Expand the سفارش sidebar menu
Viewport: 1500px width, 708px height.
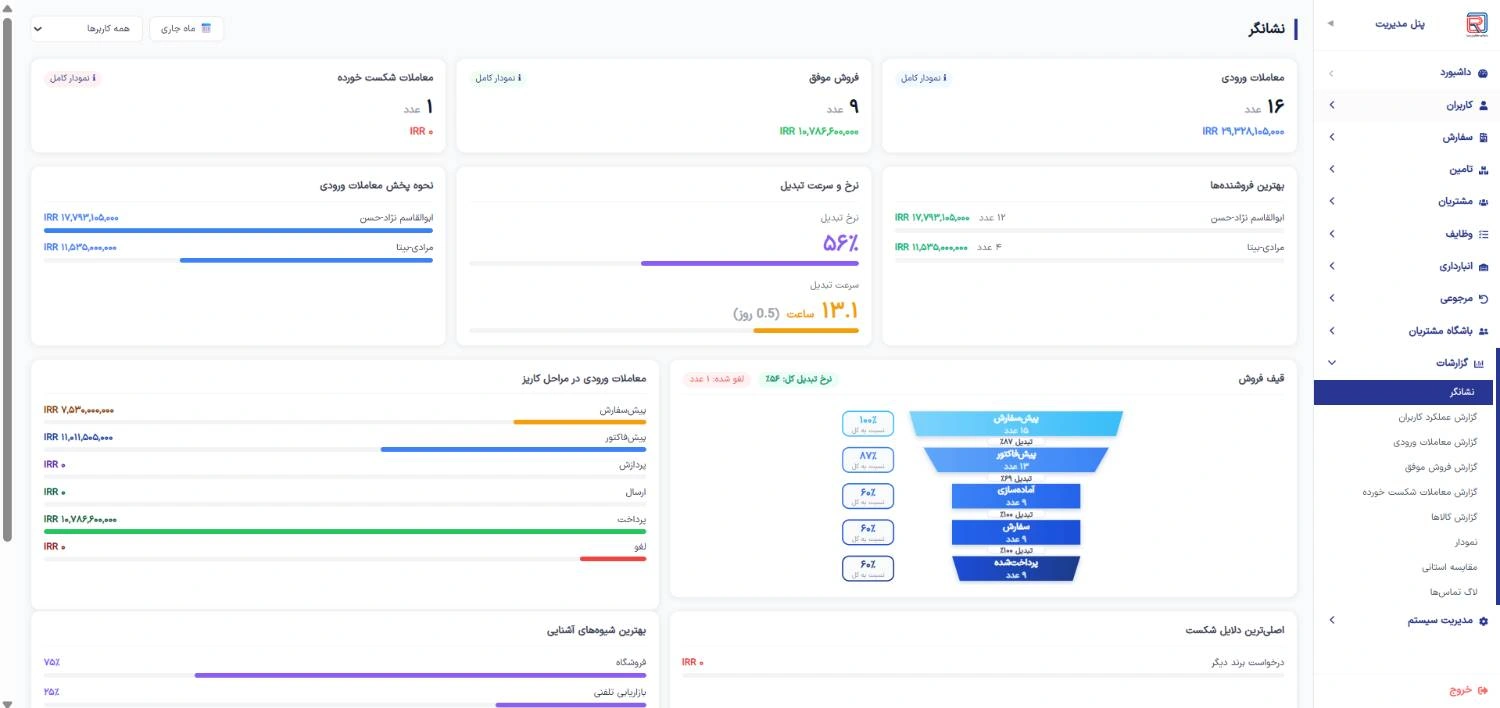pyautogui.click(x=1407, y=137)
